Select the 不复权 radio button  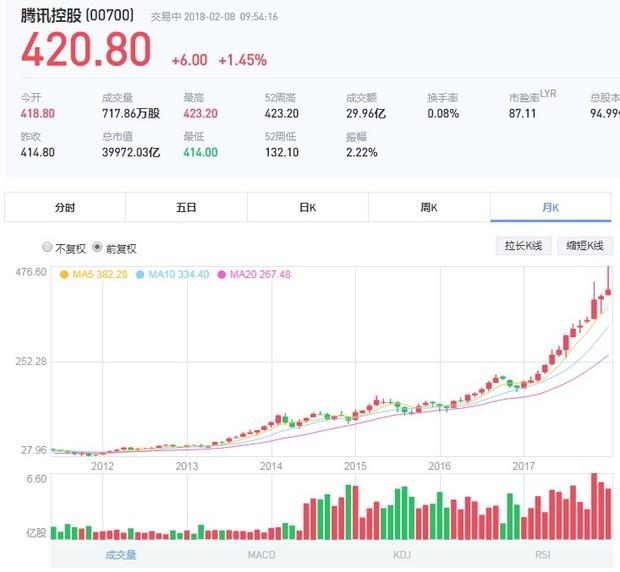pyautogui.click(x=47, y=247)
